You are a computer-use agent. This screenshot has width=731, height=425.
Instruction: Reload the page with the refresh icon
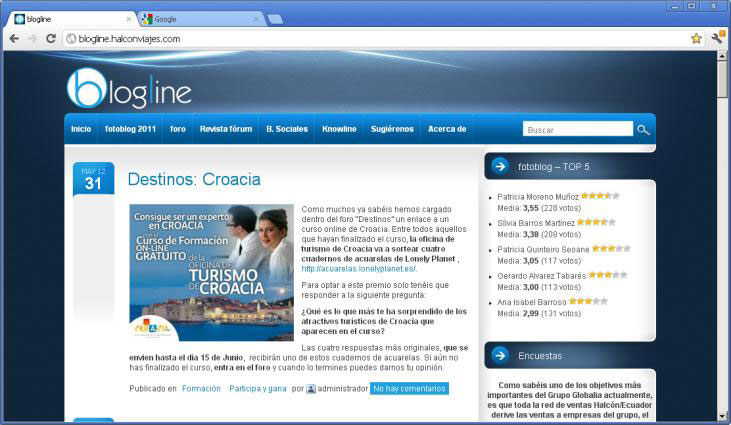(51, 39)
